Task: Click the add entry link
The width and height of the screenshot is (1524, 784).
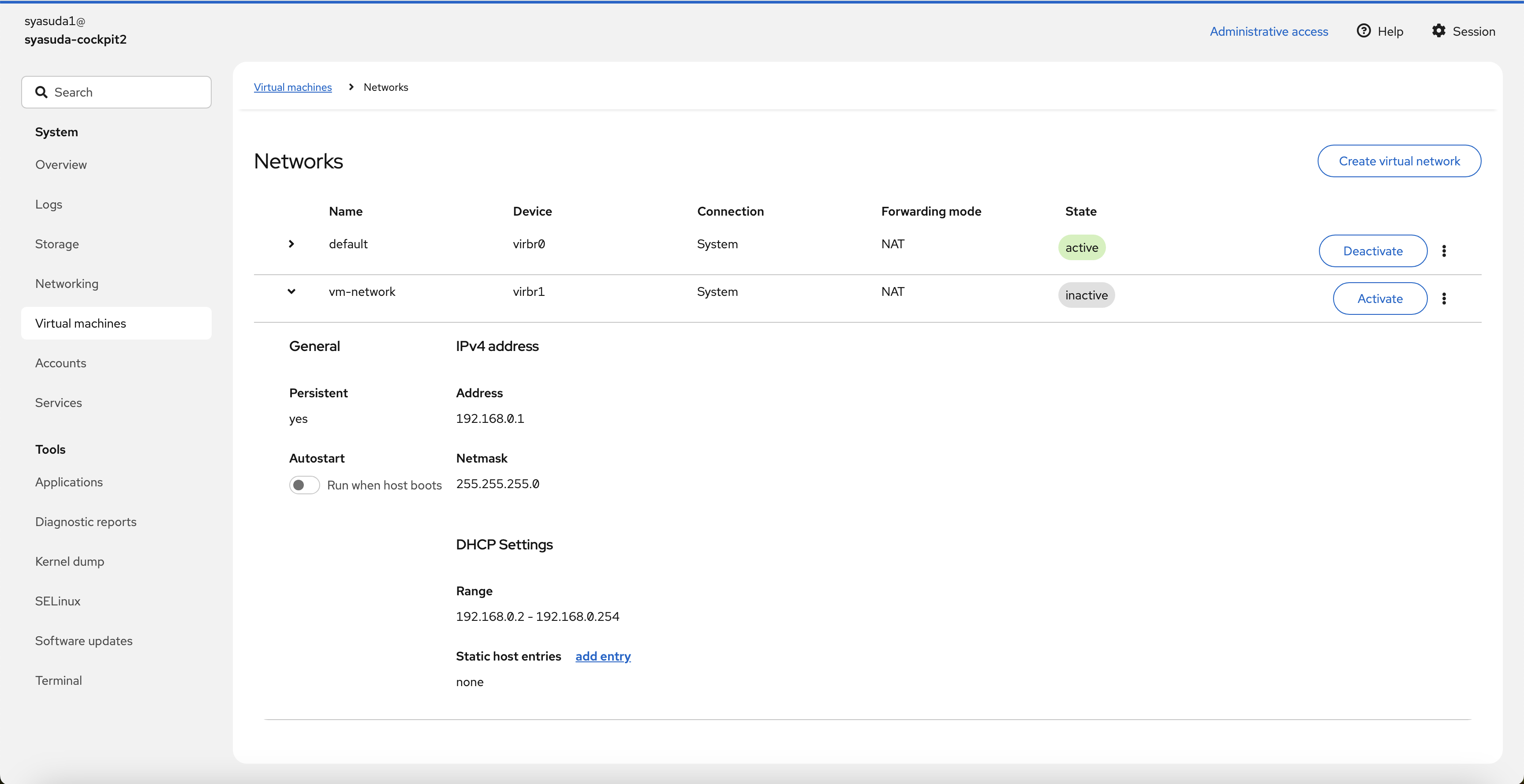Action: pyautogui.click(x=603, y=656)
